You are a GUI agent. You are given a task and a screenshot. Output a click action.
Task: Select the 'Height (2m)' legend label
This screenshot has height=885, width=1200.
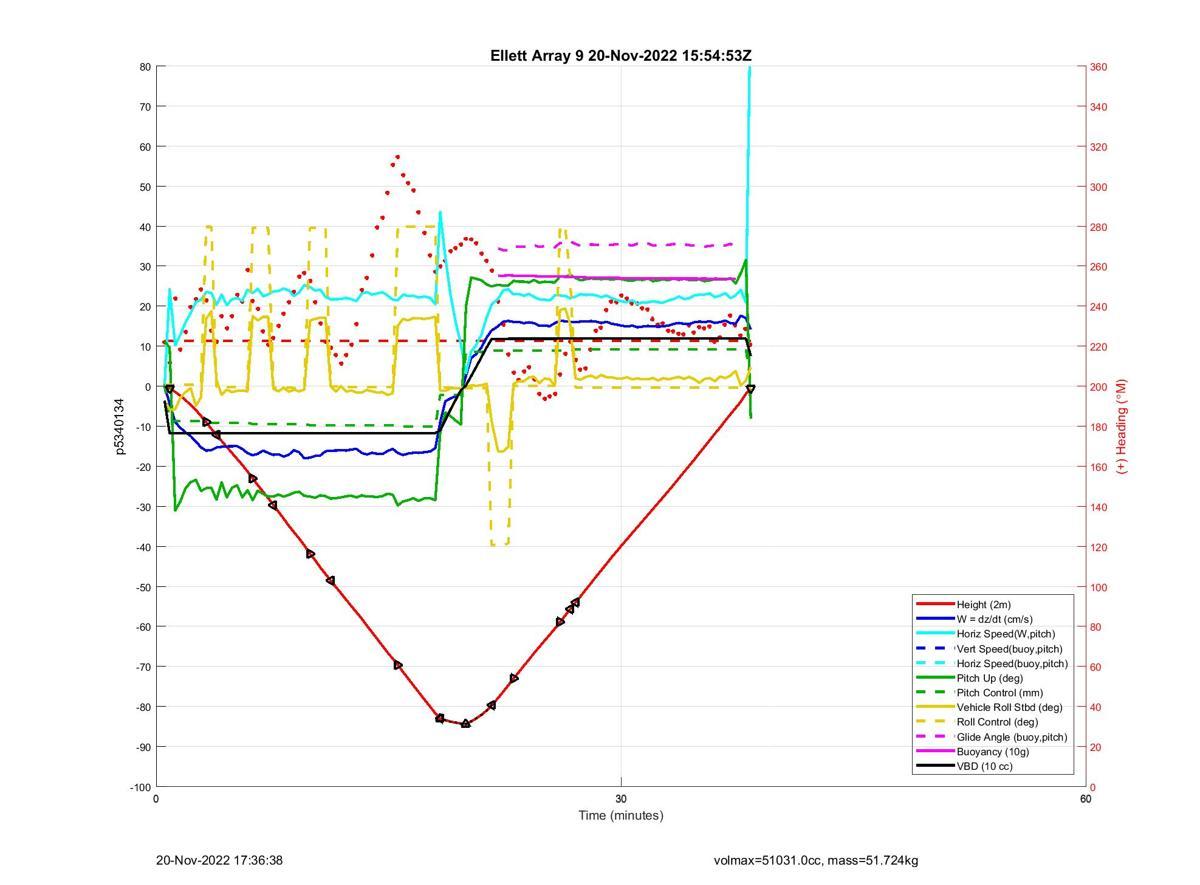pyautogui.click(x=984, y=604)
